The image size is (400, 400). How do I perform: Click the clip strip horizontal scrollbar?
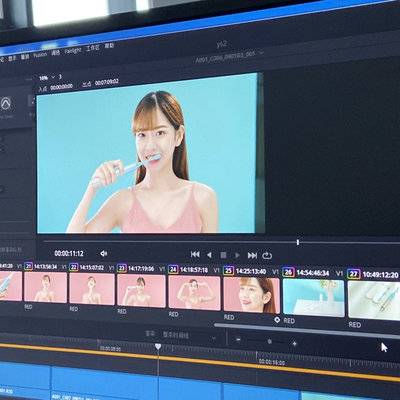pos(307,330)
